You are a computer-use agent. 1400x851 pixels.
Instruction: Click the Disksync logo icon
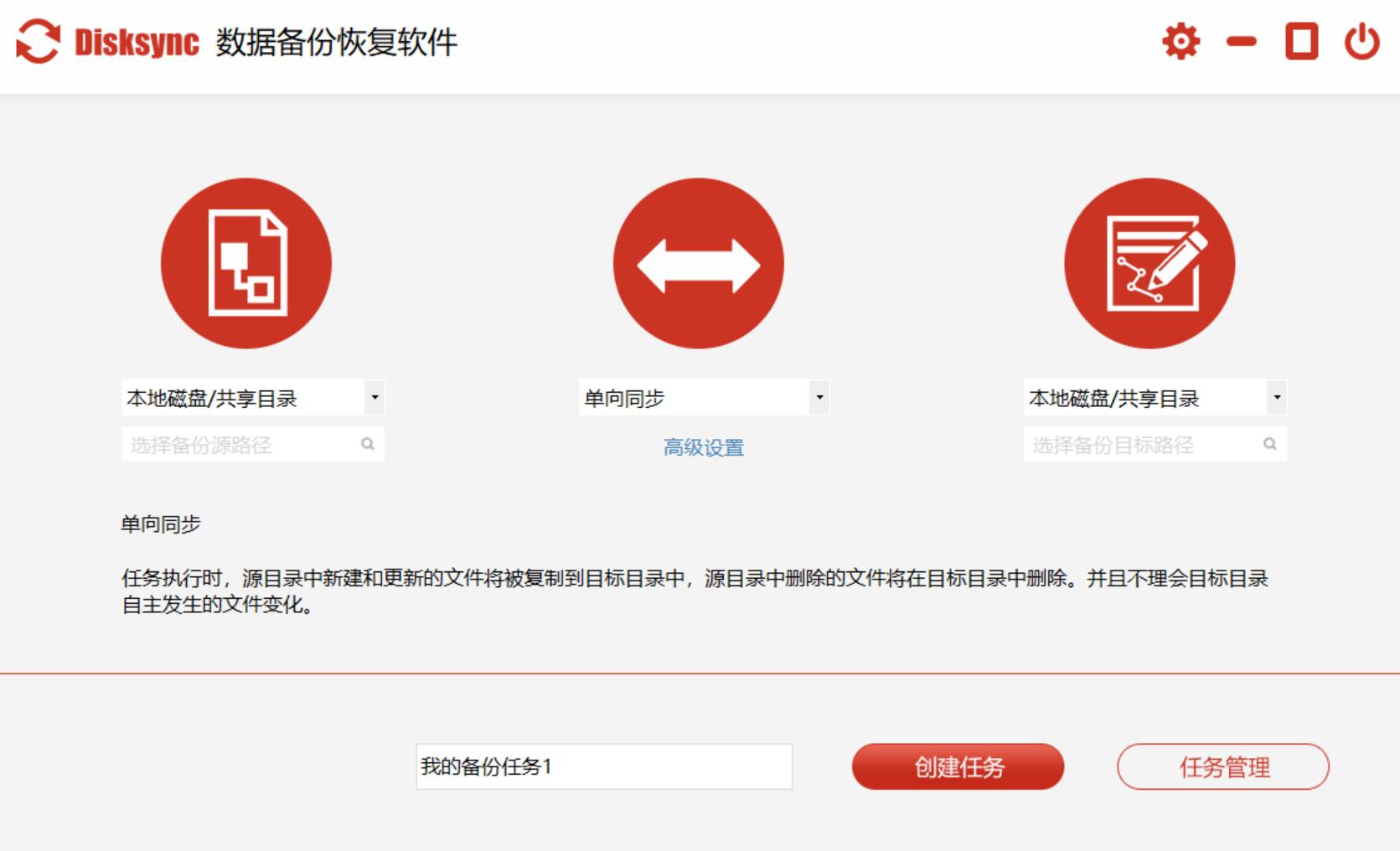(39, 39)
